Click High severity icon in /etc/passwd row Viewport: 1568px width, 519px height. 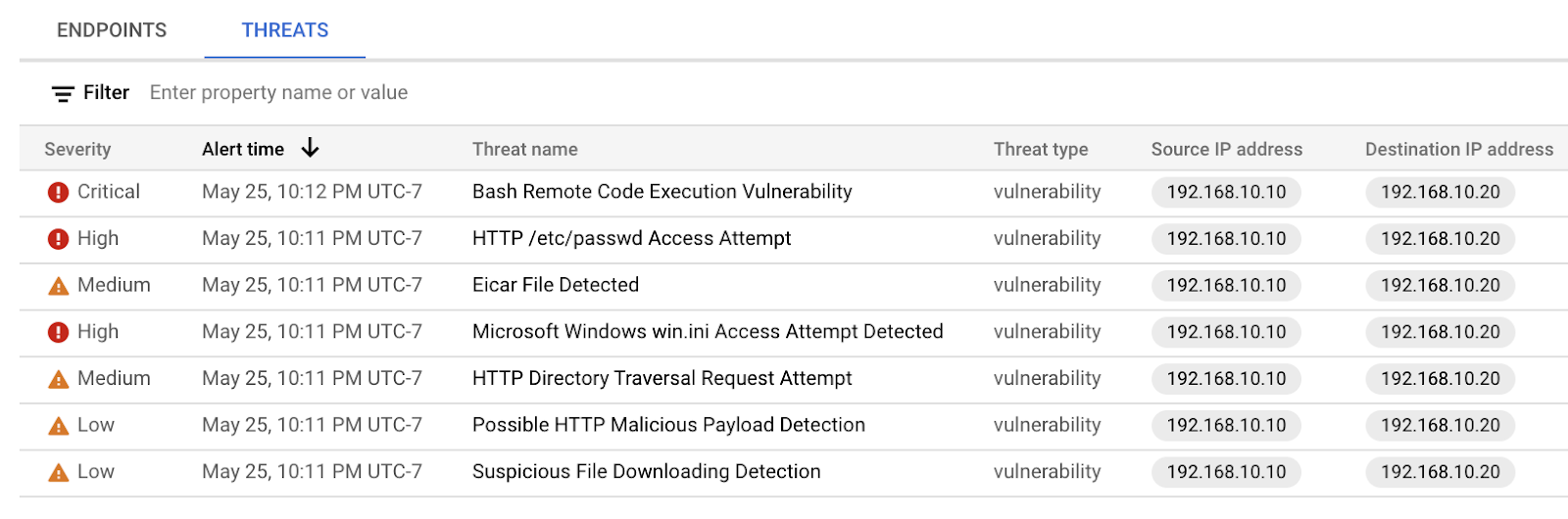pyautogui.click(x=58, y=239)
